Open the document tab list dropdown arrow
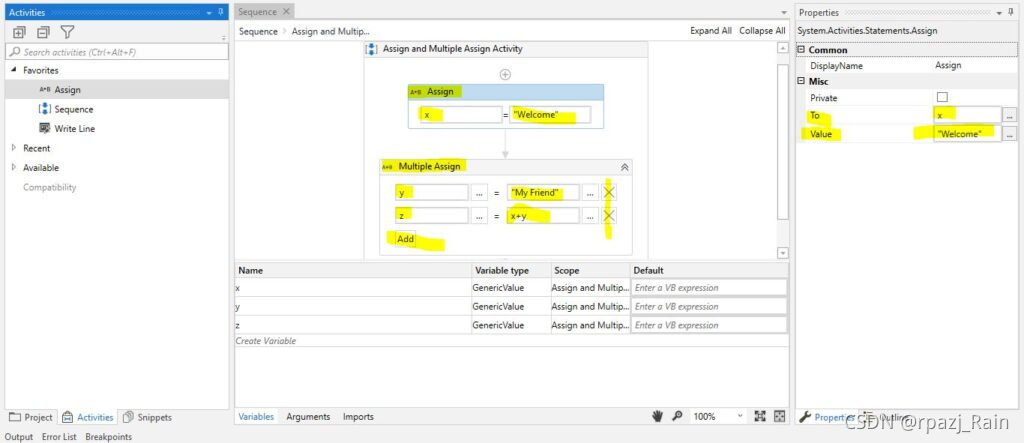The height and width of the screenshot is (443, 1024). 784,12
